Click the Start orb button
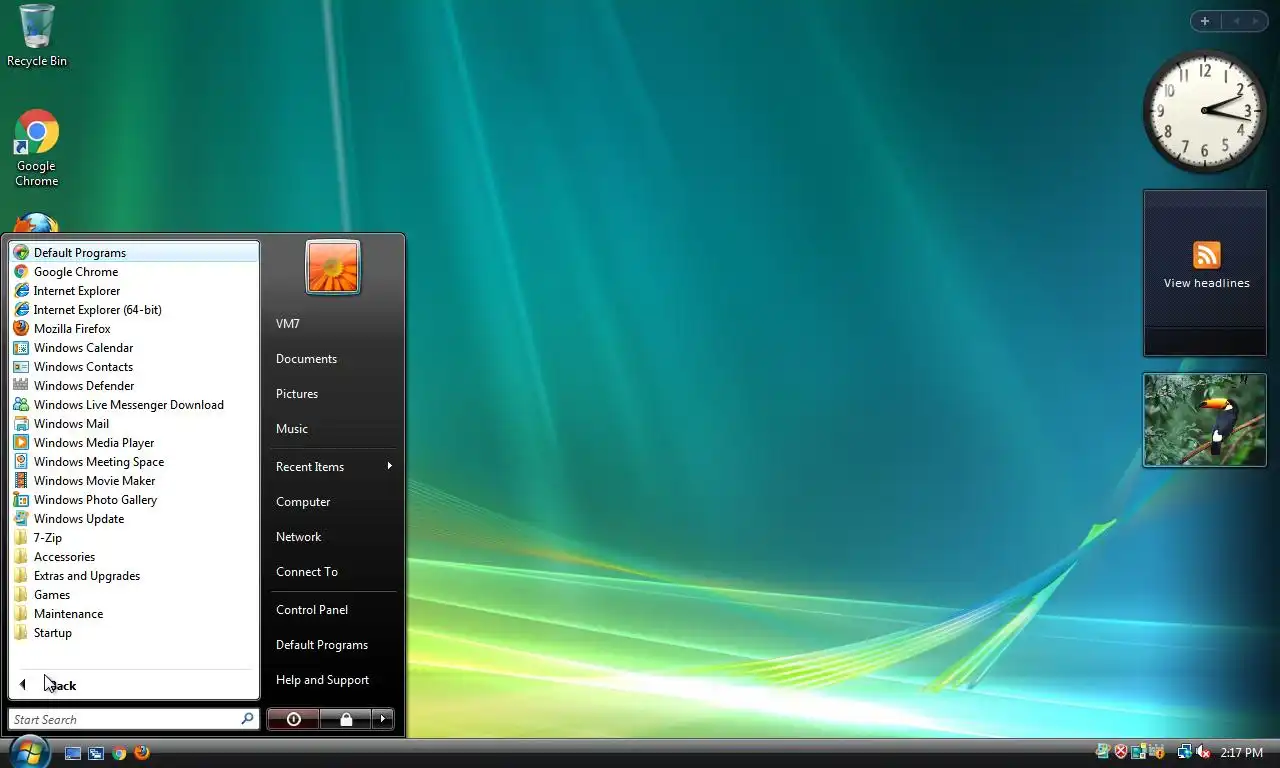Image resolution: width=1280 pixels, height=768 pixels. (28, 751)
